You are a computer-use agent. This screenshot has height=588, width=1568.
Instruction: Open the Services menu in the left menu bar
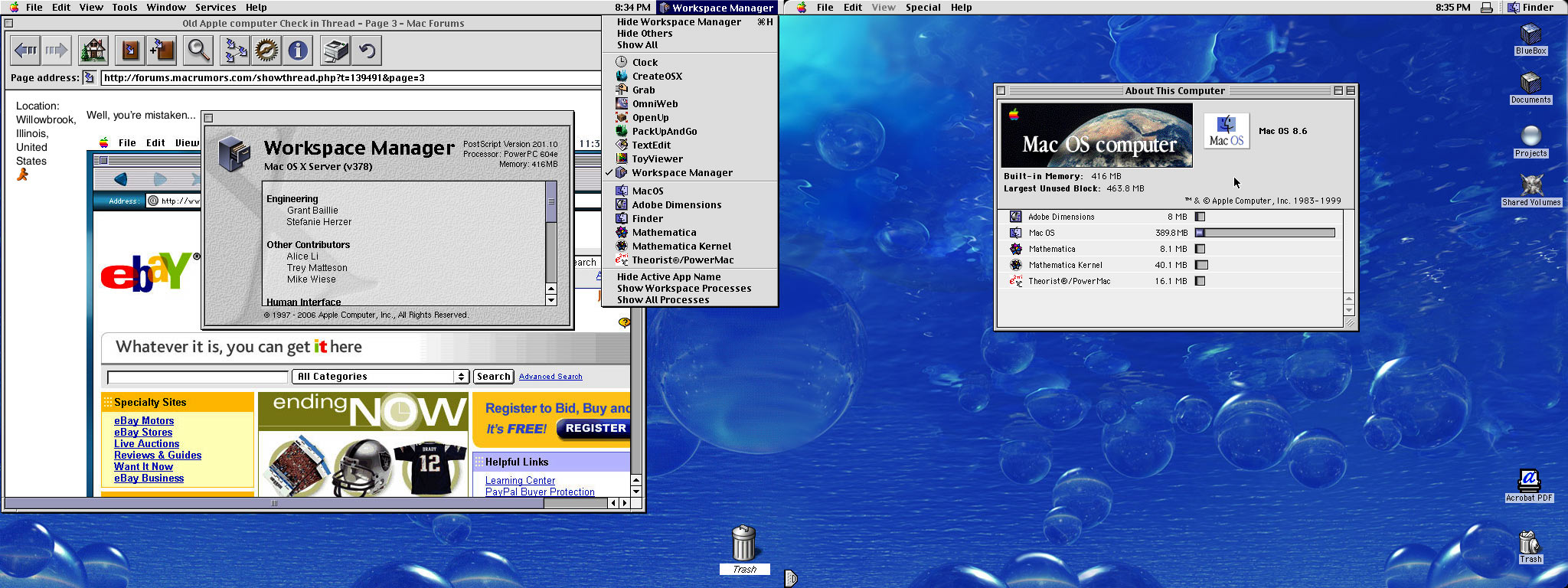click(x=215, y=7)
